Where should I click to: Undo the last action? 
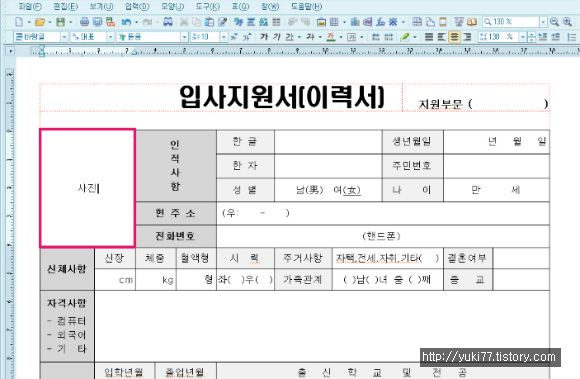(x=126, y=22)
